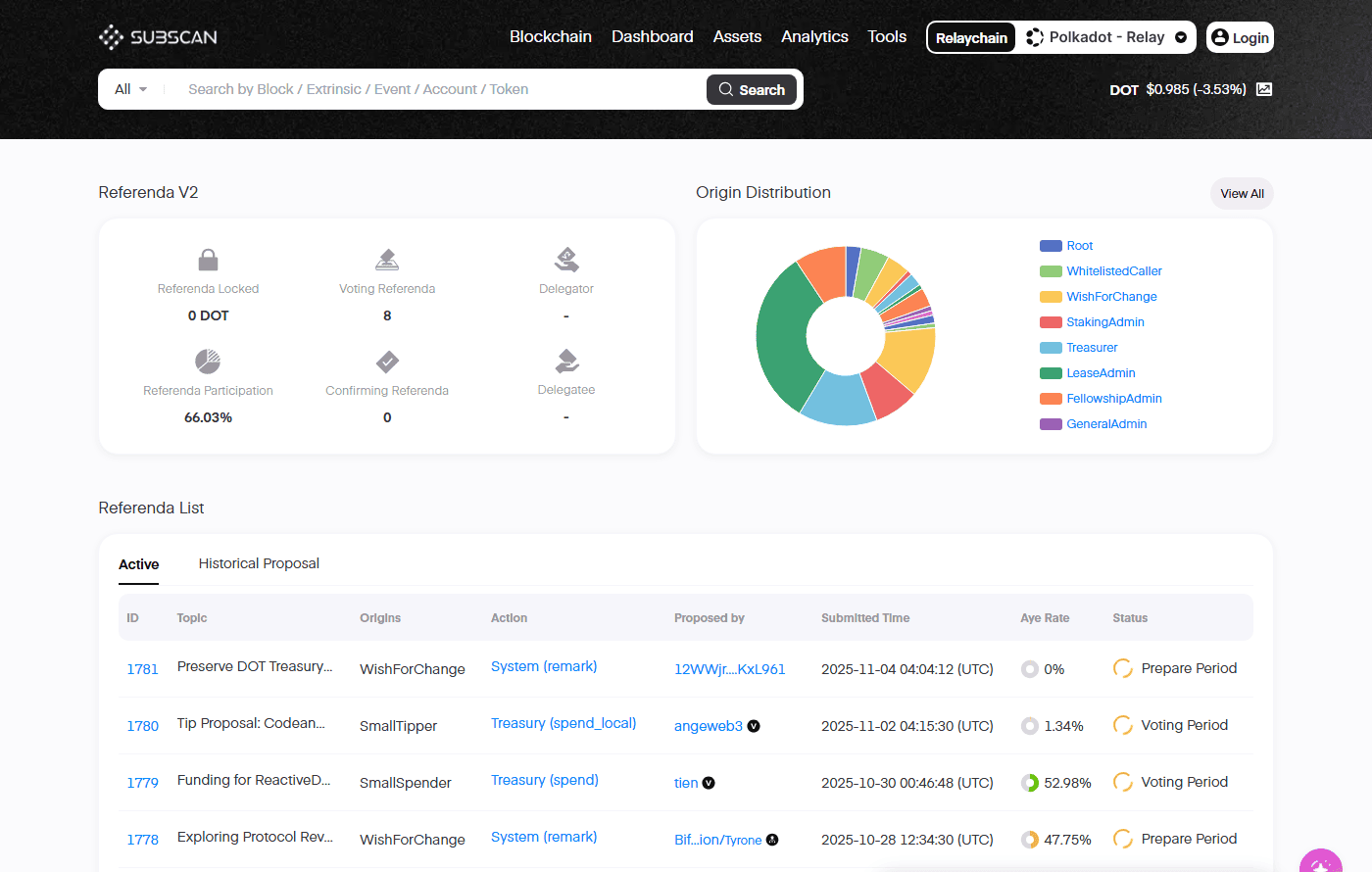Click View All for Origin Distribution
Image resolution: width=1372 pixels, height=872 pixels.
click(x=1242, y=194)
